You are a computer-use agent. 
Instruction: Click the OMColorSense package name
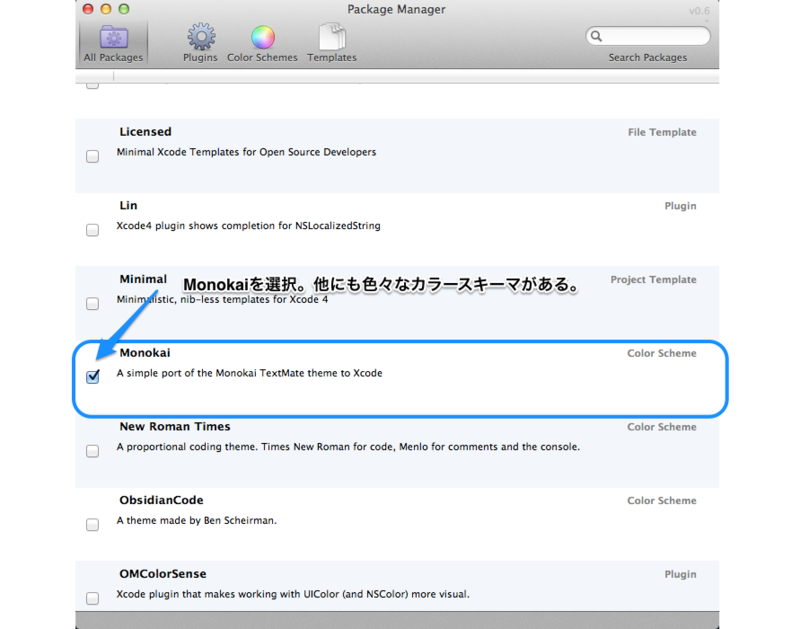coord(163,574)
